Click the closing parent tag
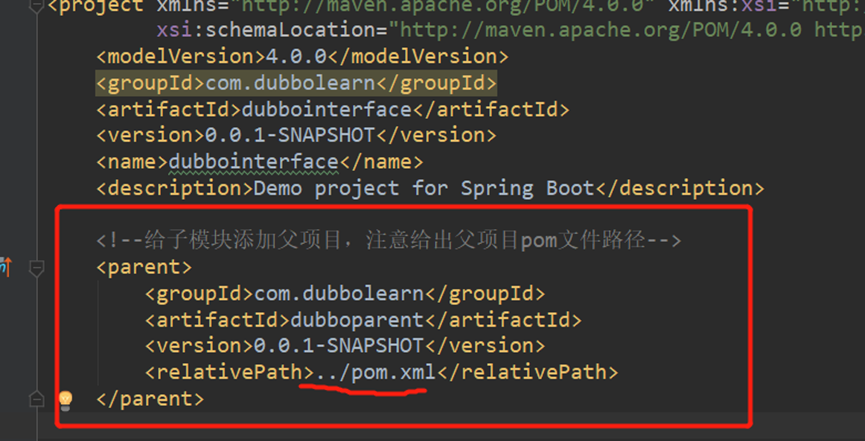 click(x=150, y=399)
